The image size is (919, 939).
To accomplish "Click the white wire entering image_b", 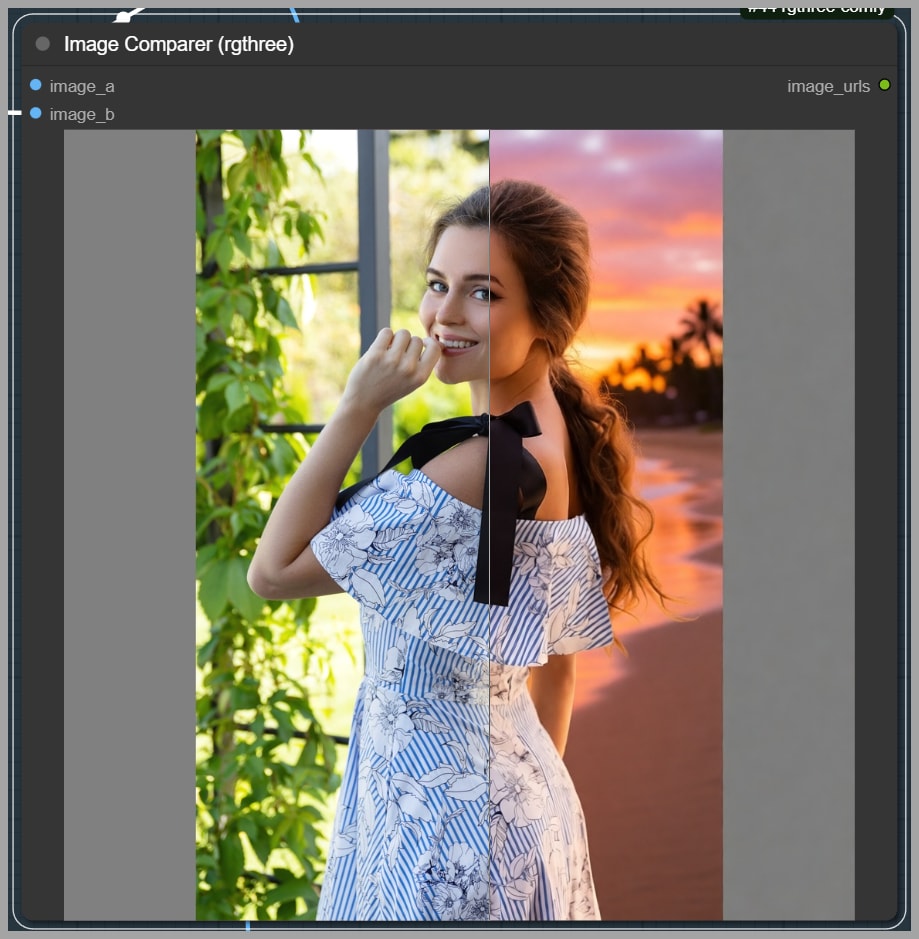I will (x=15, y=113).
